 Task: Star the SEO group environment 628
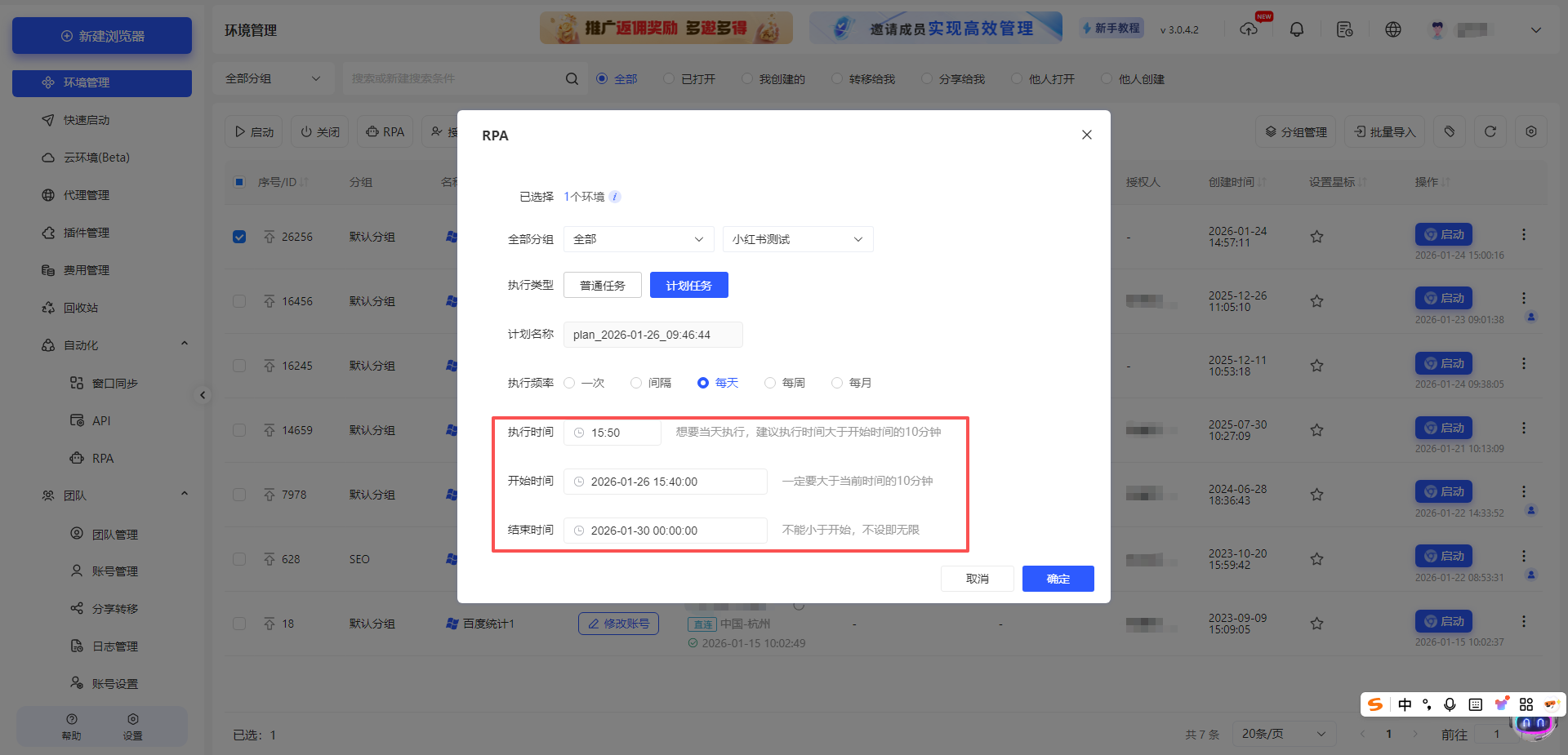click(1316, 559)
